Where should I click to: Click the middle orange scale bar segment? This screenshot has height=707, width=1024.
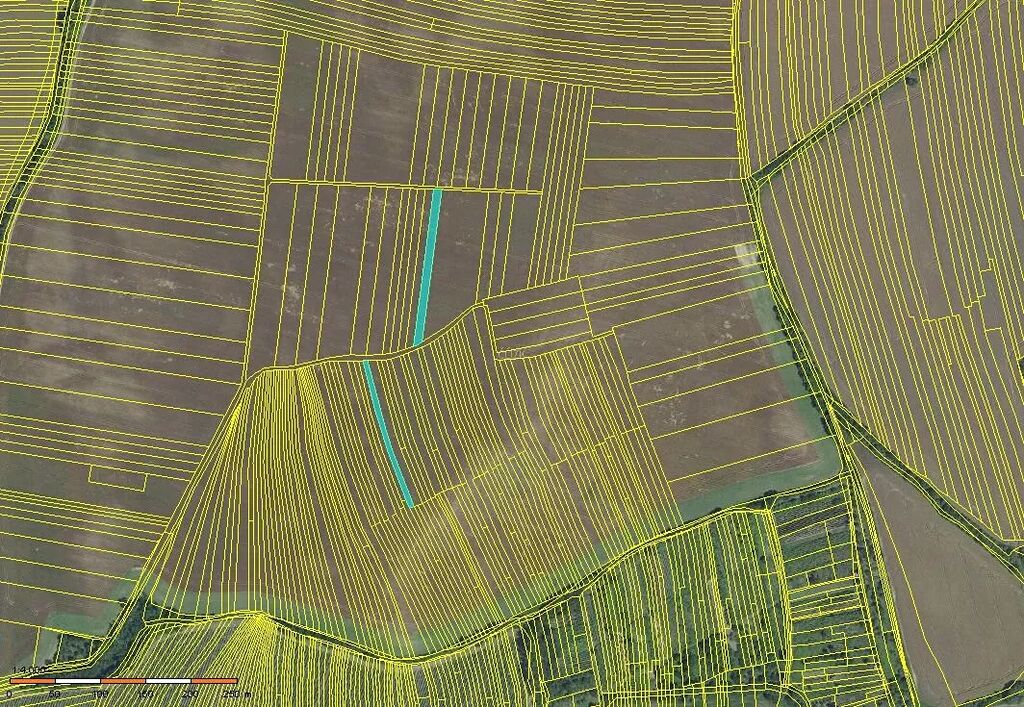click(x=122, y=681)
